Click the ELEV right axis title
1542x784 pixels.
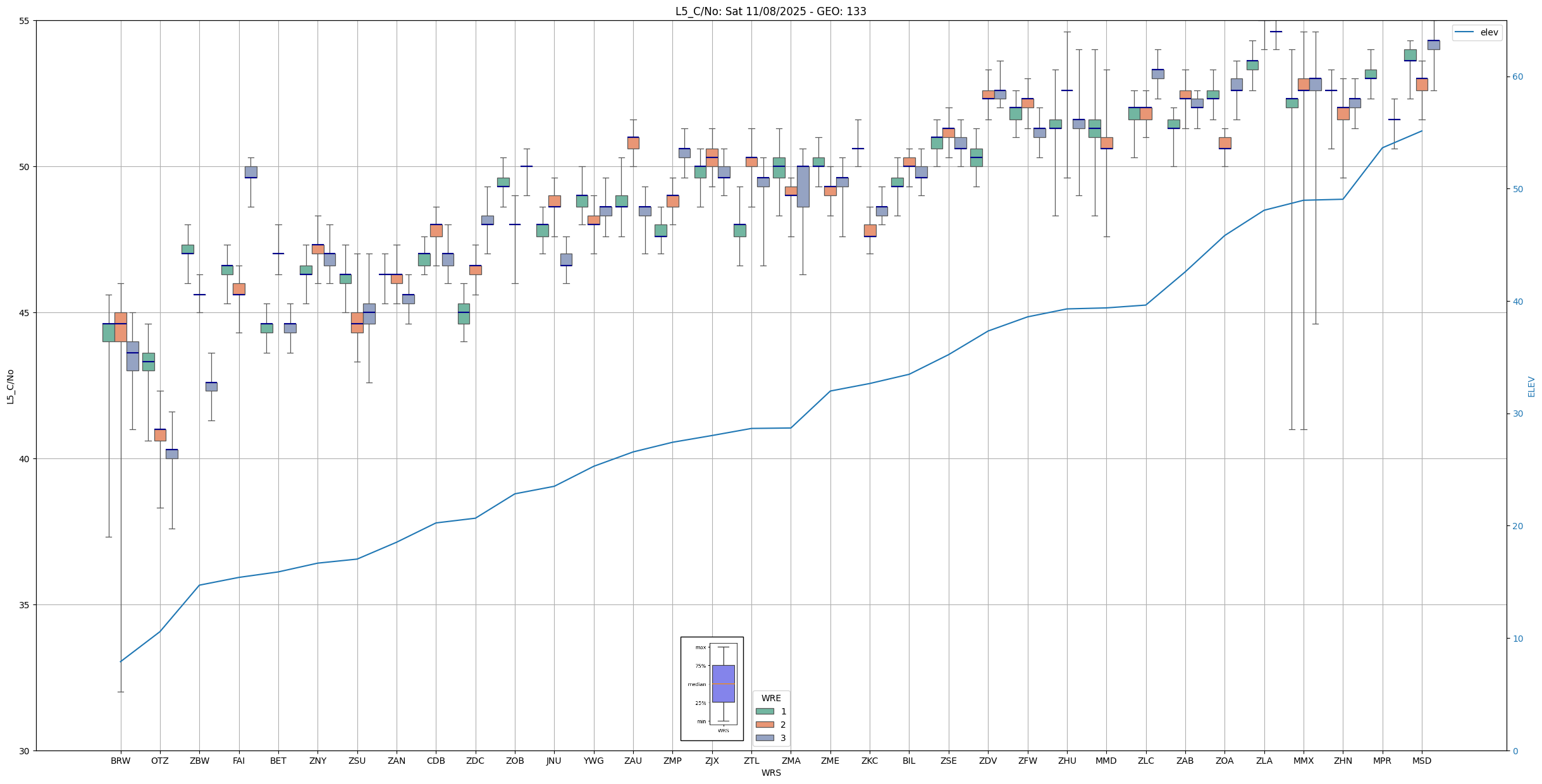point(1531,386)
